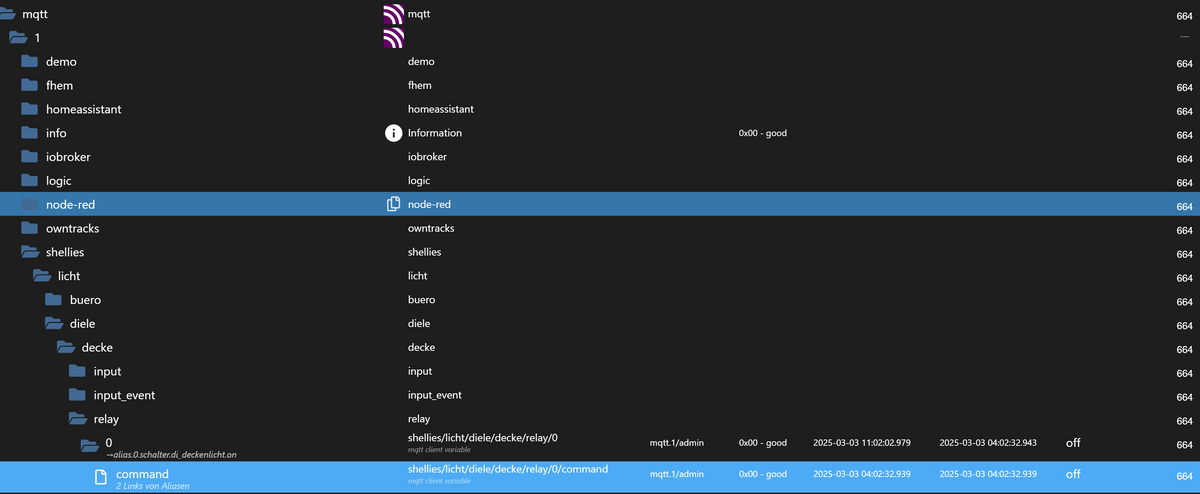This screenshot has height=494, width=1200.
Task: Expand the fhem folder
Action: [28, 85]
